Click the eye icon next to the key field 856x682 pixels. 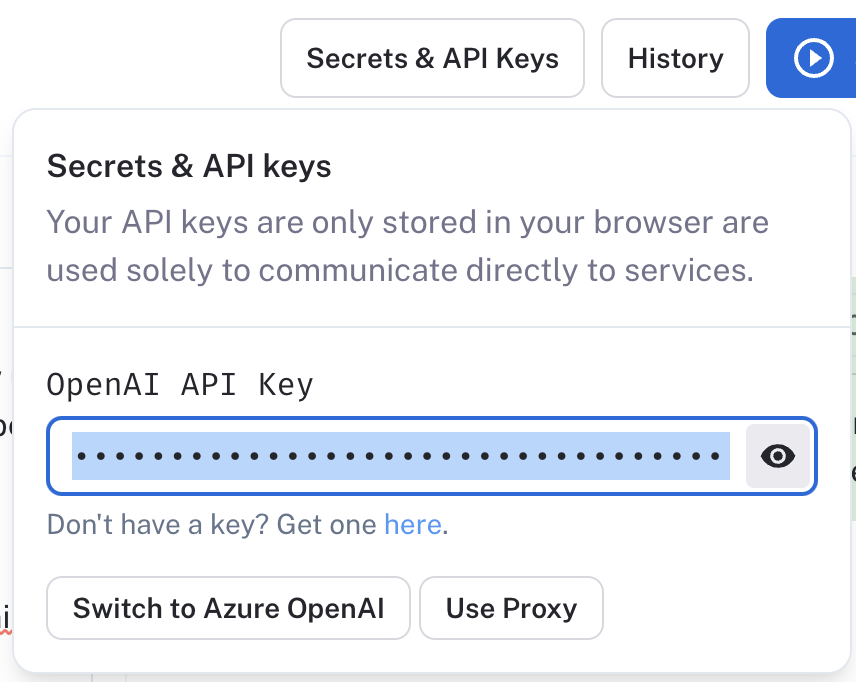click(x=777, y=456)
